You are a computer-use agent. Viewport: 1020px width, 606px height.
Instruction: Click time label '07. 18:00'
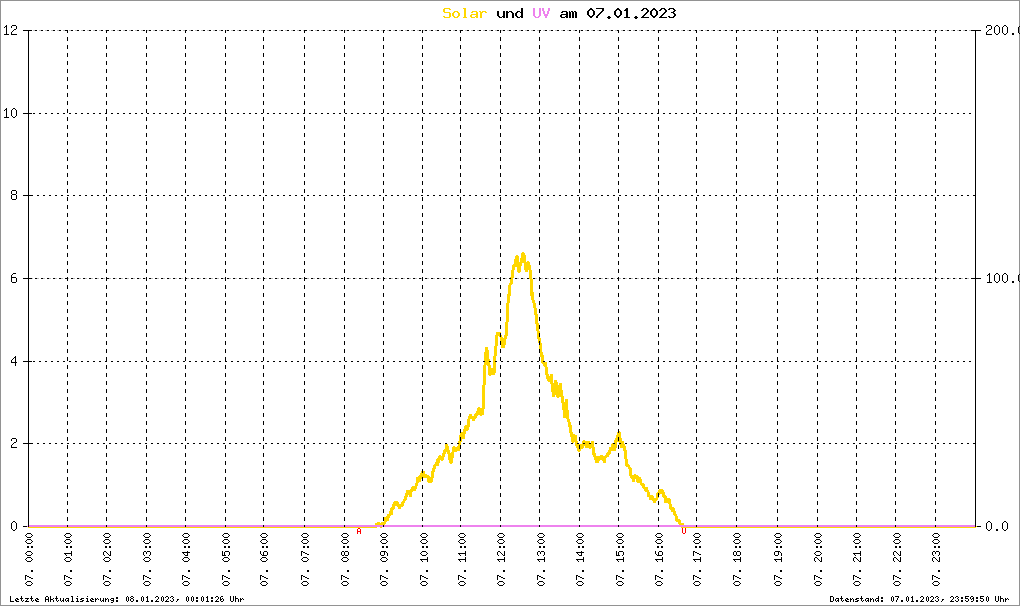coord(737,560)
